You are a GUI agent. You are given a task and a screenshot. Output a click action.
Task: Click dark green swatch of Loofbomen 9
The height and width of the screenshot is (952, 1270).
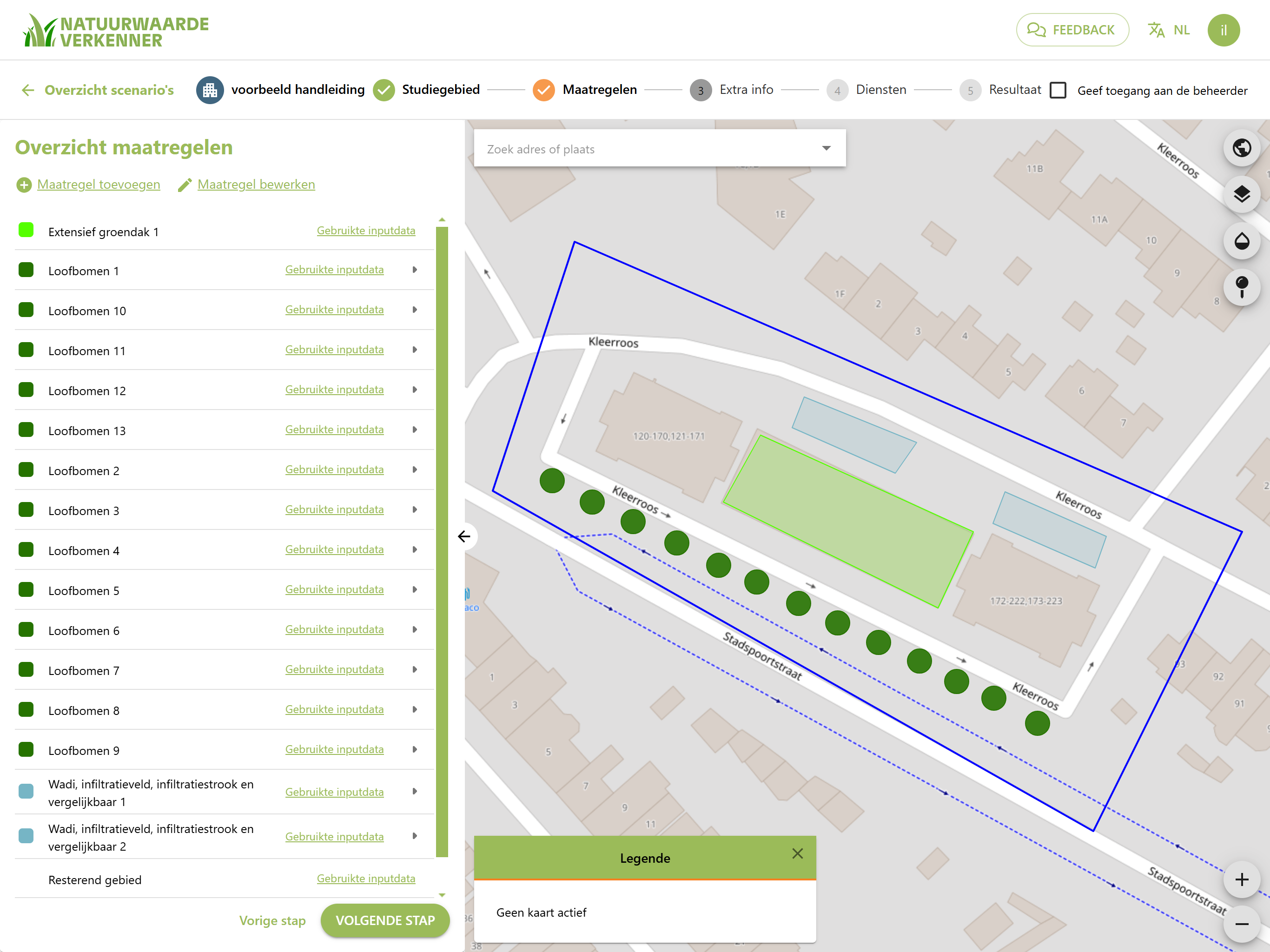click(26, 749)
